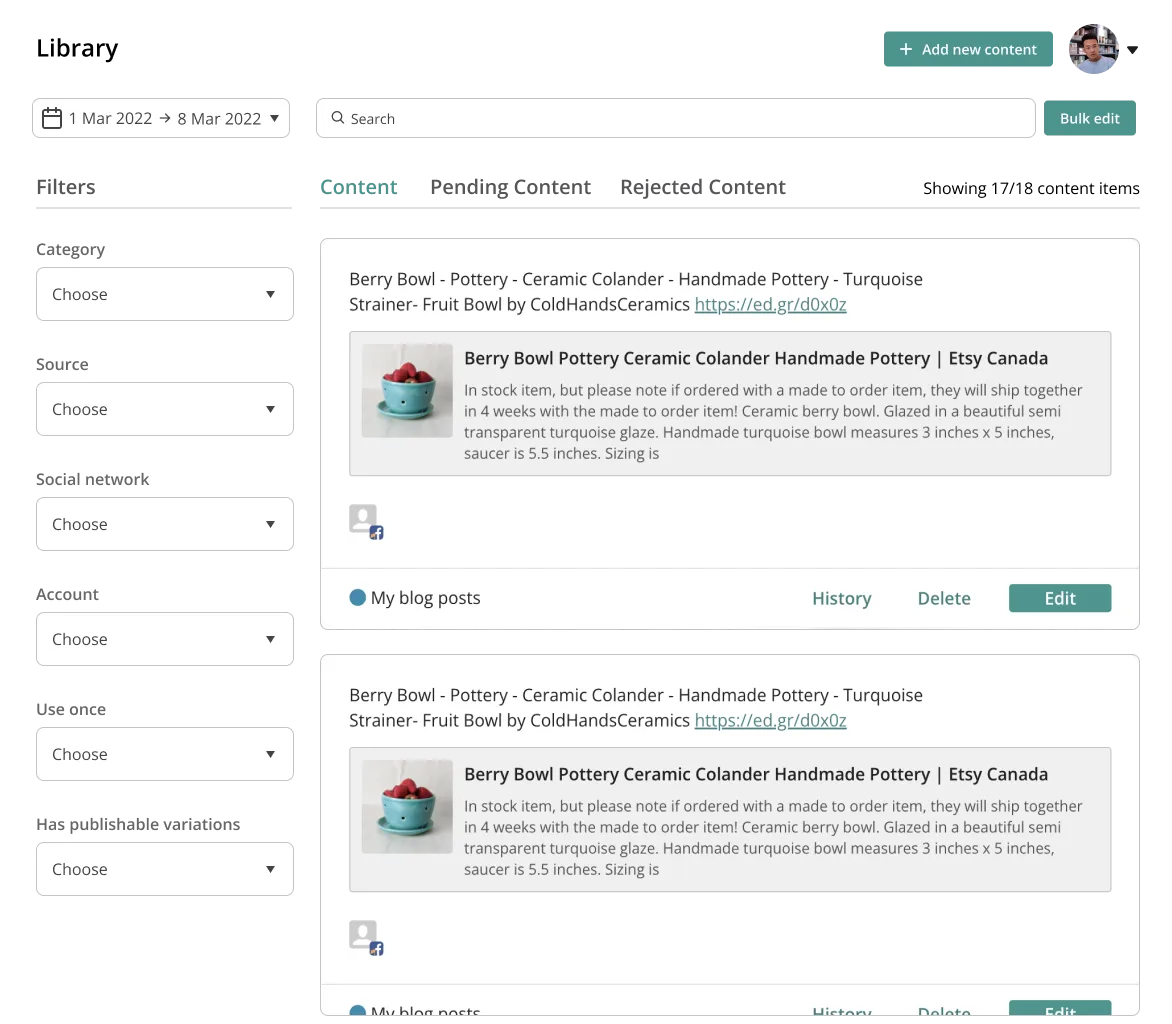Switch to the Content tab
The height and width of the screenshot is (1024, 1172).
click(359, 187)
